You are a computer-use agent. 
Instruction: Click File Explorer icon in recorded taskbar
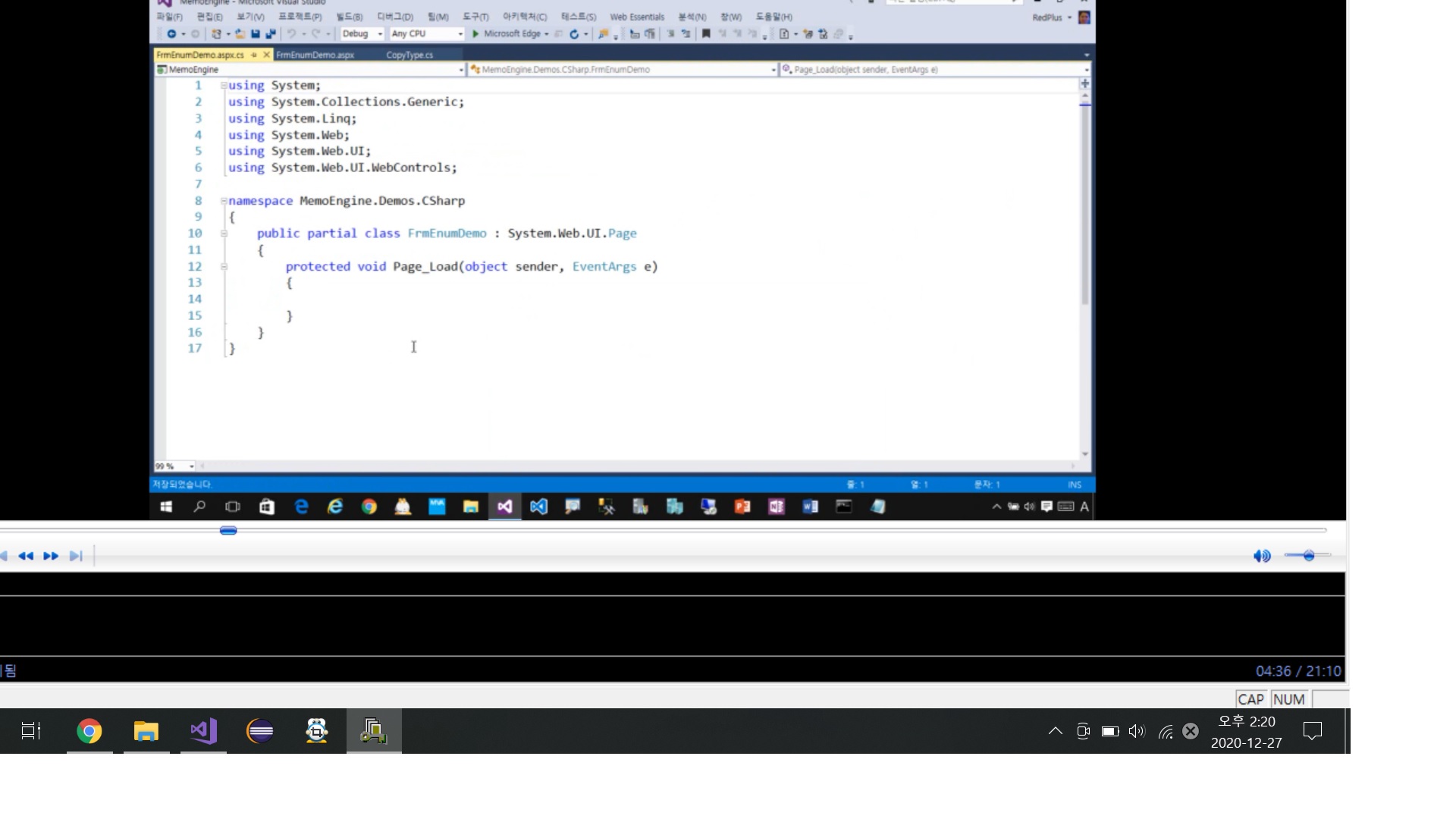(471, 507)
